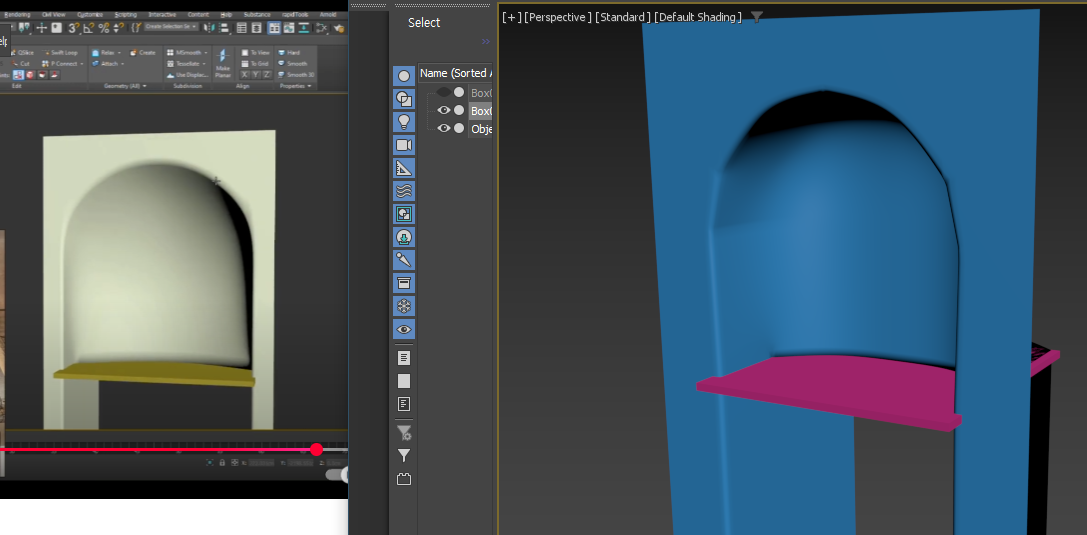Viewport: 1087px width, 535px height.
Task: Toggle Percent Snap icon in video toolbar
Action: coord(104,28)
